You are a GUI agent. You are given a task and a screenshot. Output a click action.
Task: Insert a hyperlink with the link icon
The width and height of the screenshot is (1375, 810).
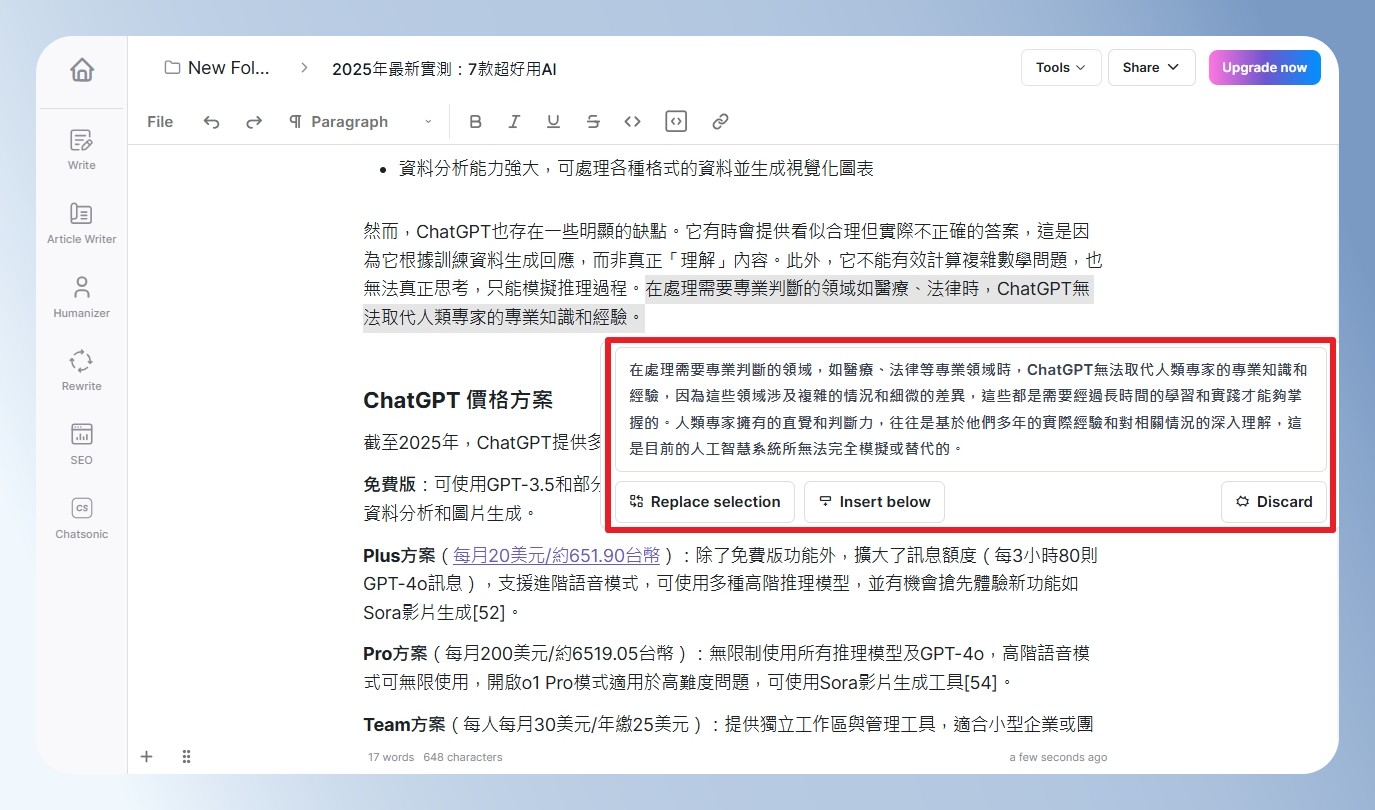tap(720, 122)
